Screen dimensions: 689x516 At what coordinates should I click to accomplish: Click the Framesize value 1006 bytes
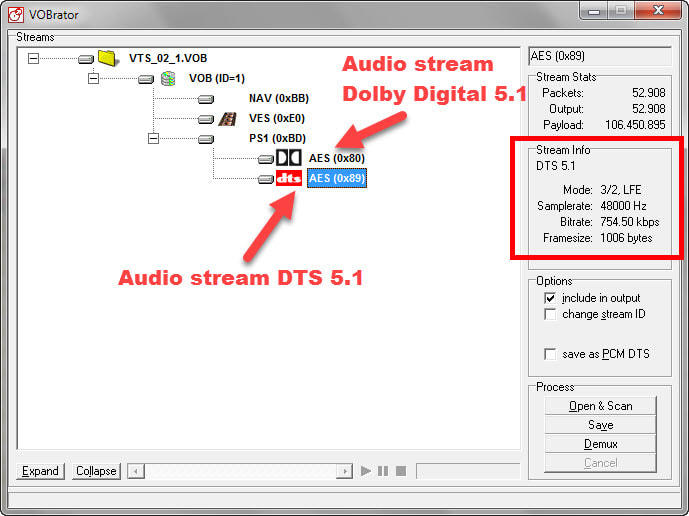click(x=626, y=238)
